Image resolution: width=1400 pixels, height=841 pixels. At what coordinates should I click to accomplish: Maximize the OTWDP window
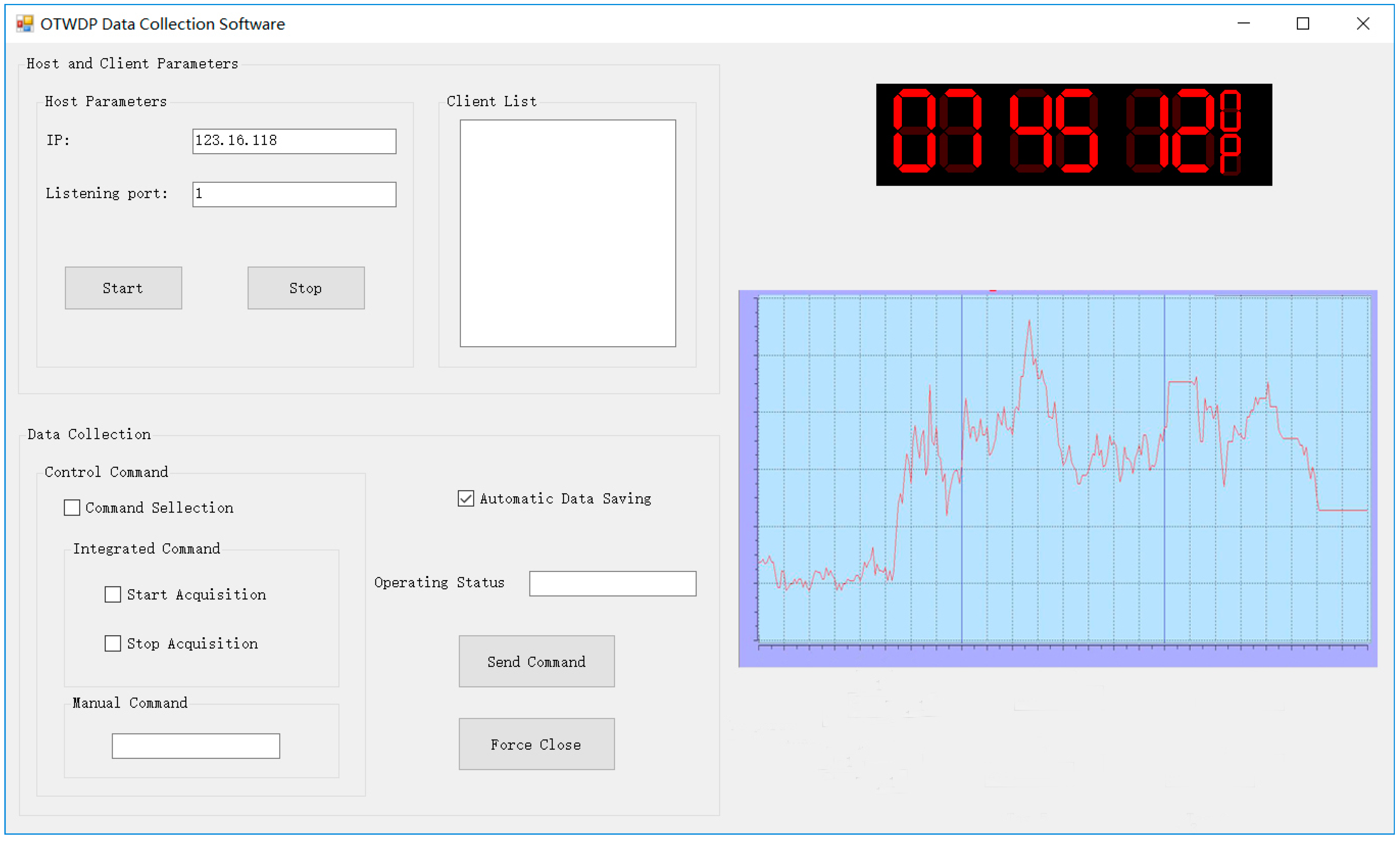click(1302, 24)
